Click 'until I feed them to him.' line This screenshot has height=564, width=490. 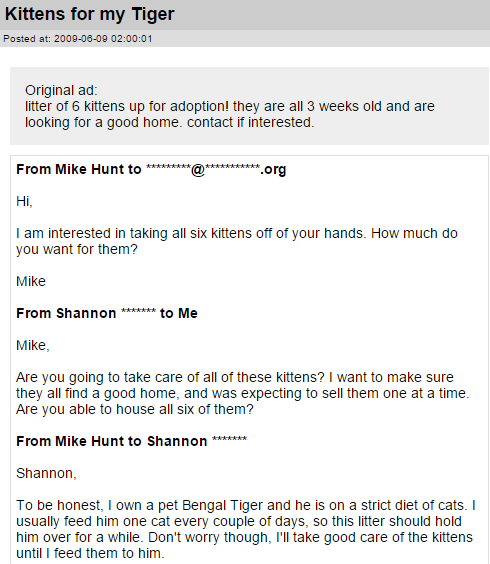[90, 553]
